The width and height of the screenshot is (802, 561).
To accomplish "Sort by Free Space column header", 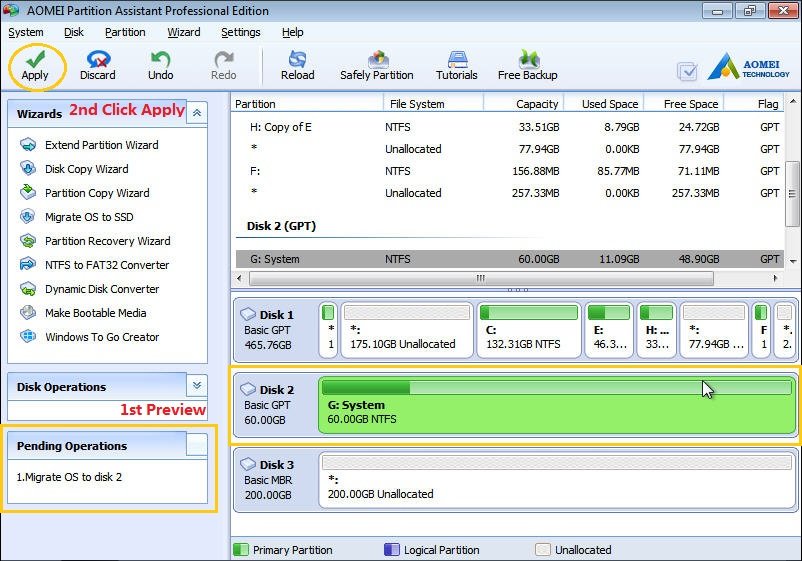I will pyautogui.click(x=684, y=103).
